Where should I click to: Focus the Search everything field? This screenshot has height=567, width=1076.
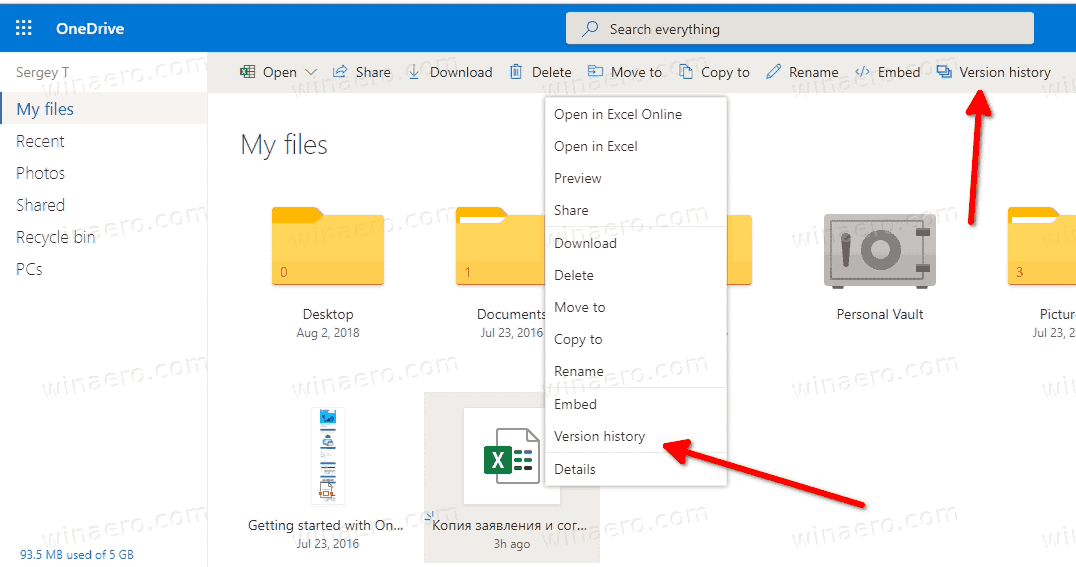(x=799, y=29)
